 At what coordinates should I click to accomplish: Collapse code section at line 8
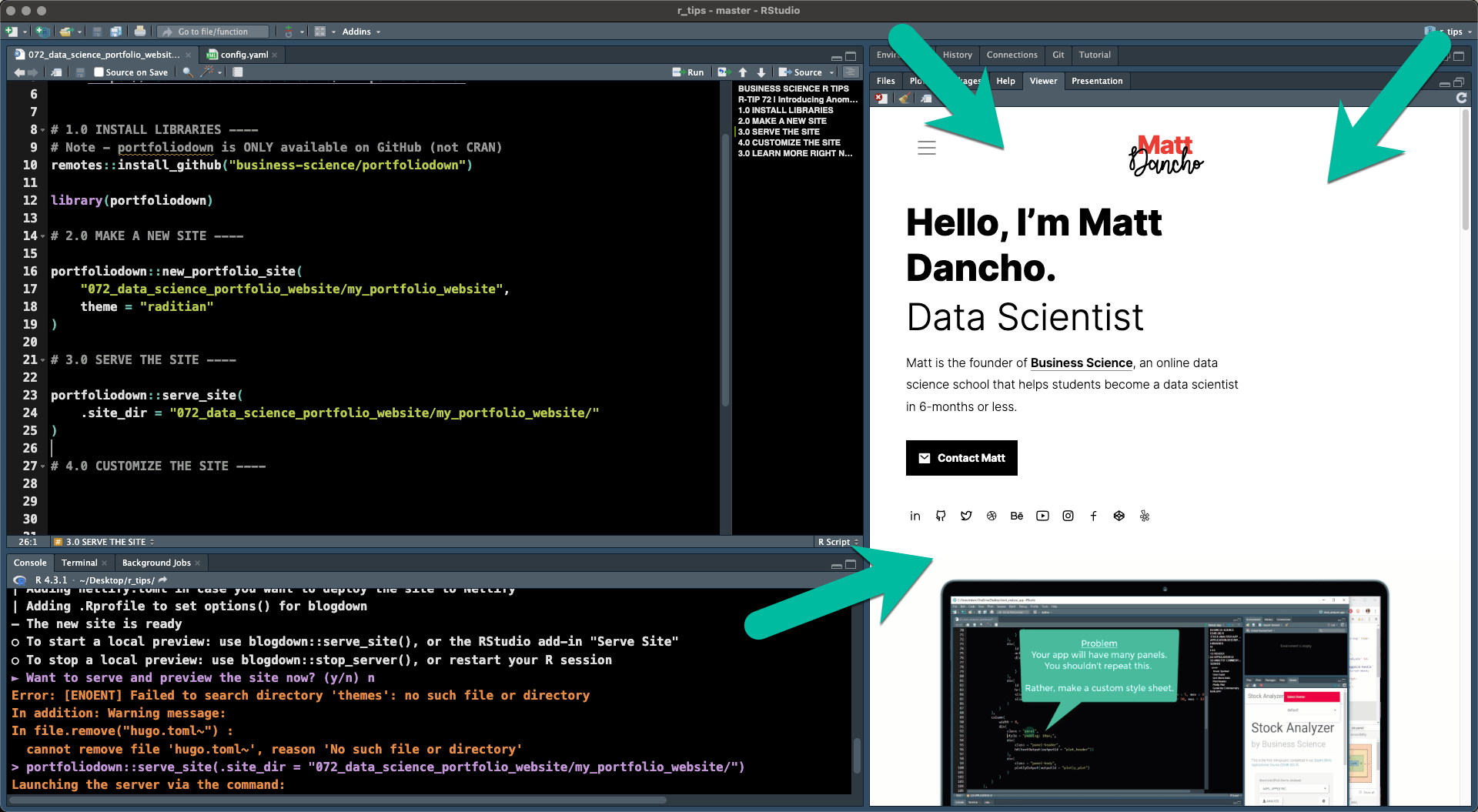(x=42, y=130)
